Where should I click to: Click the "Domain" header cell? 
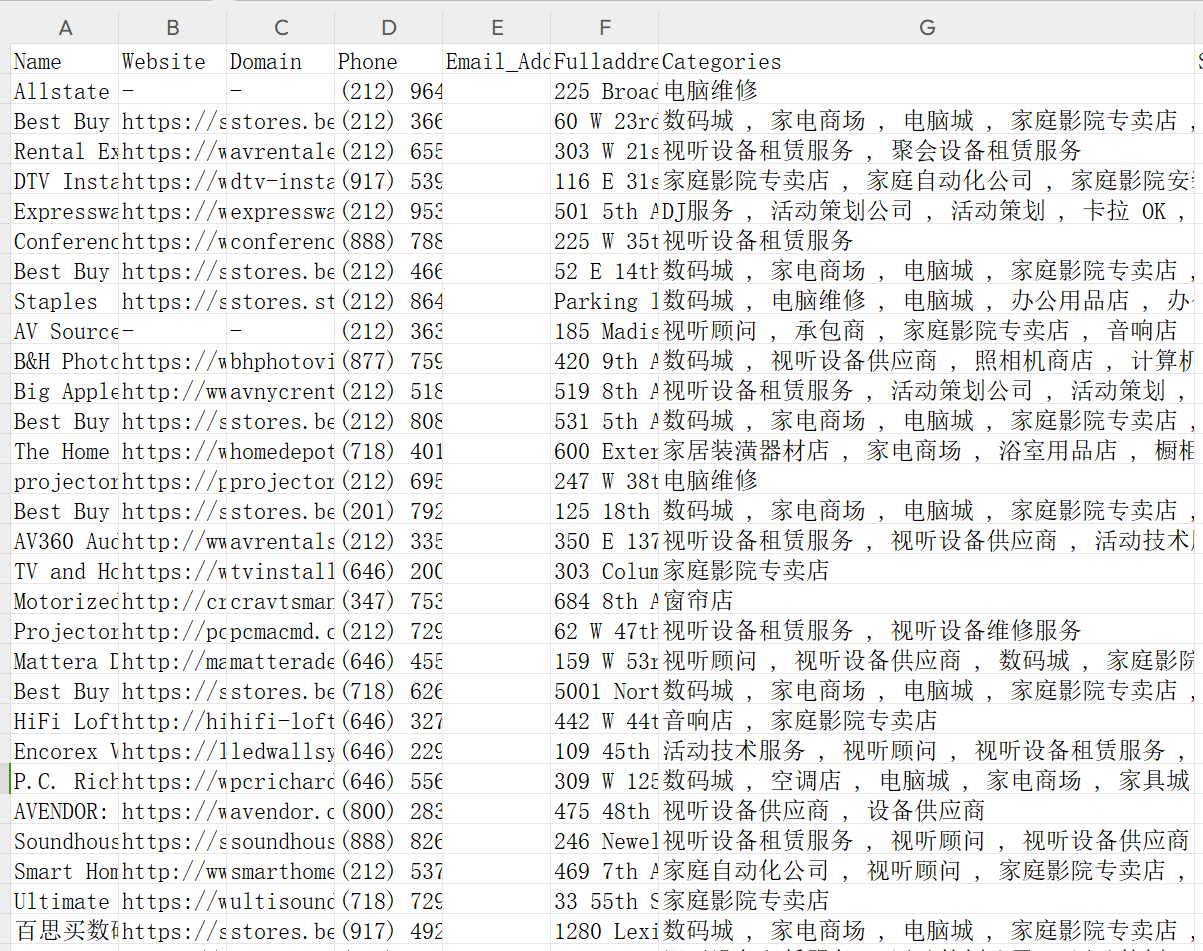tap(281, 61)
